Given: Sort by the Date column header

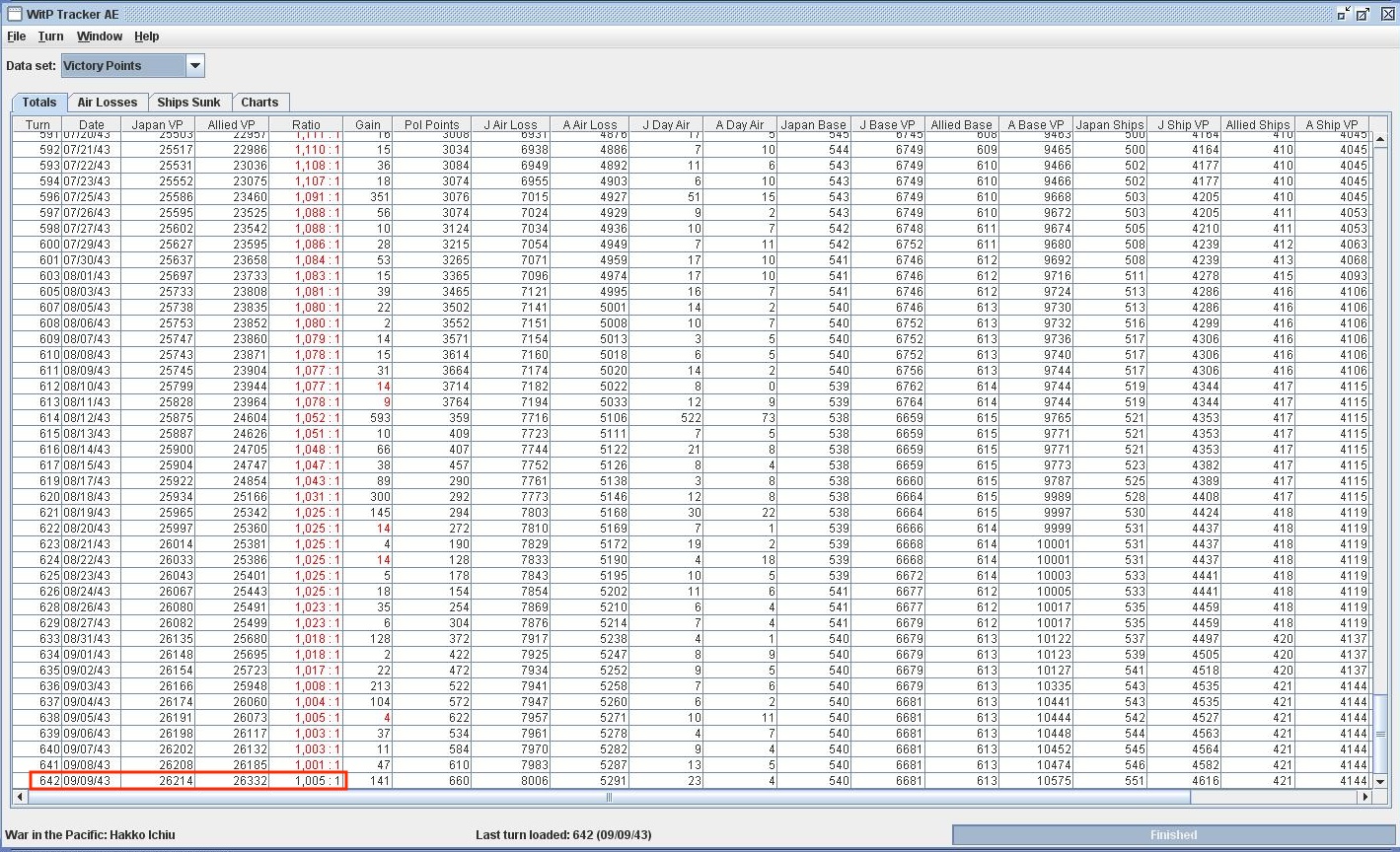Looking at the screenshot, I should click(92, 125).
